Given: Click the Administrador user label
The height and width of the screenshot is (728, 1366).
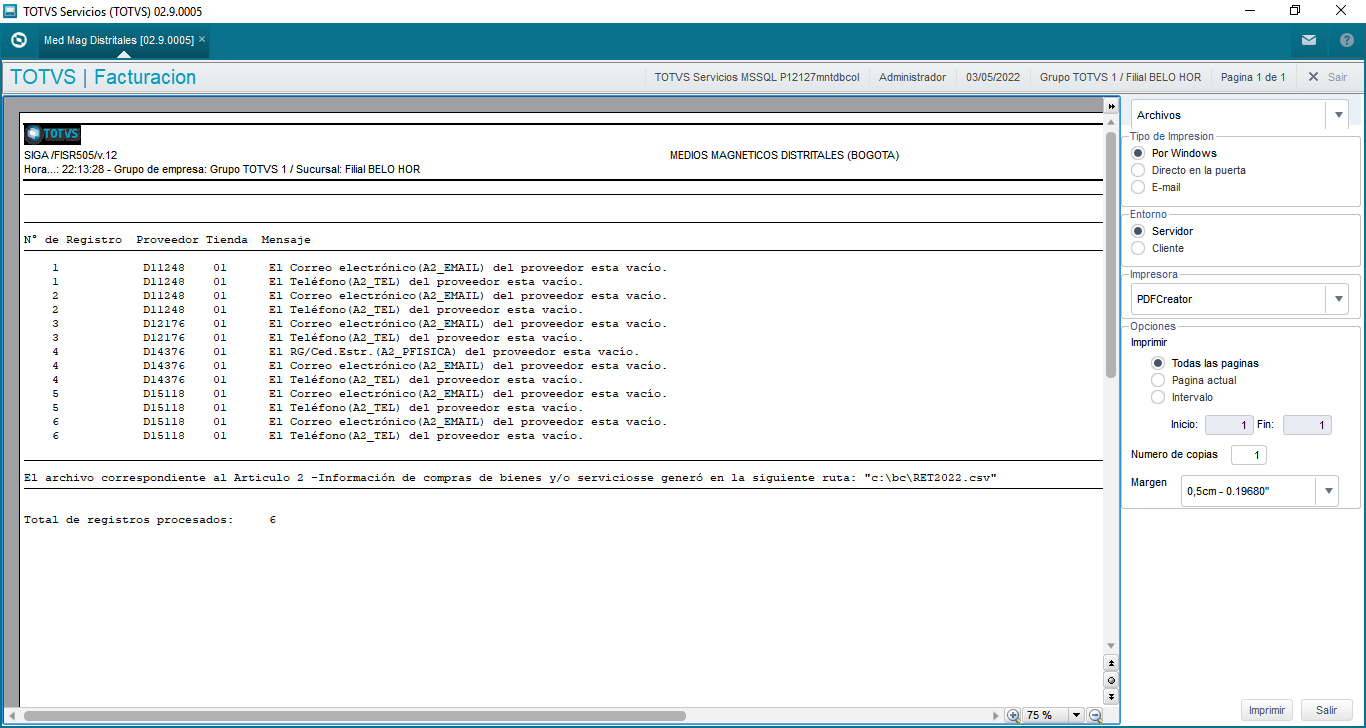Looking at the screenshot, I should [x=912, y=77].
